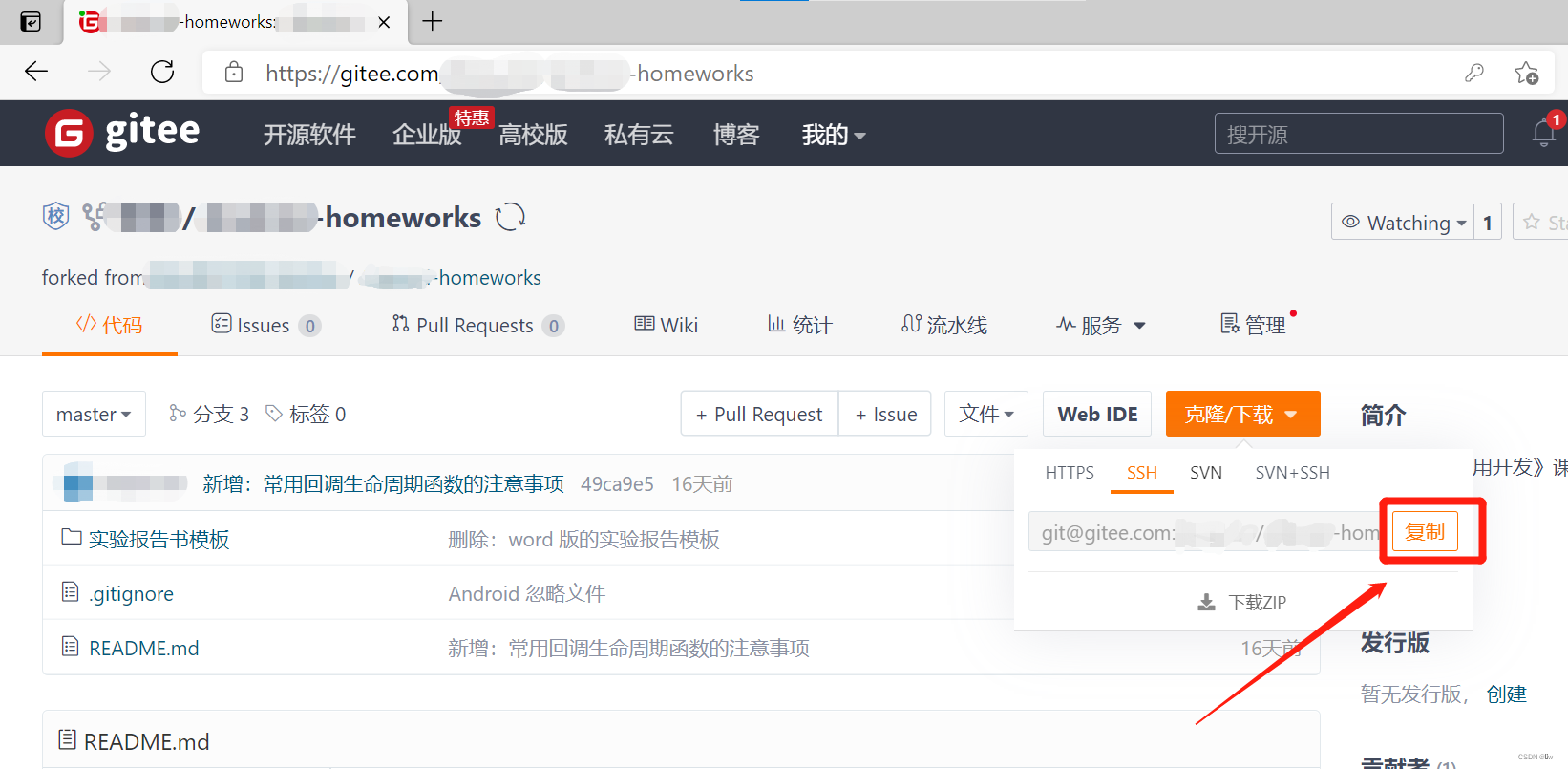1568x769 pixels.
Task: Click the 开源软件 header menu item
Action: [309, 135]
